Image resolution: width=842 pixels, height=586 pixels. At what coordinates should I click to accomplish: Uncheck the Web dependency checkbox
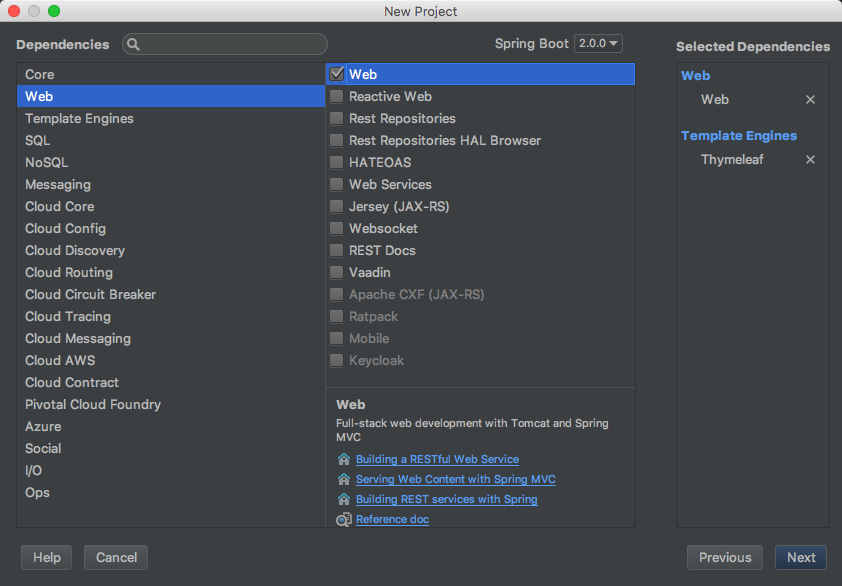(337, 74)
